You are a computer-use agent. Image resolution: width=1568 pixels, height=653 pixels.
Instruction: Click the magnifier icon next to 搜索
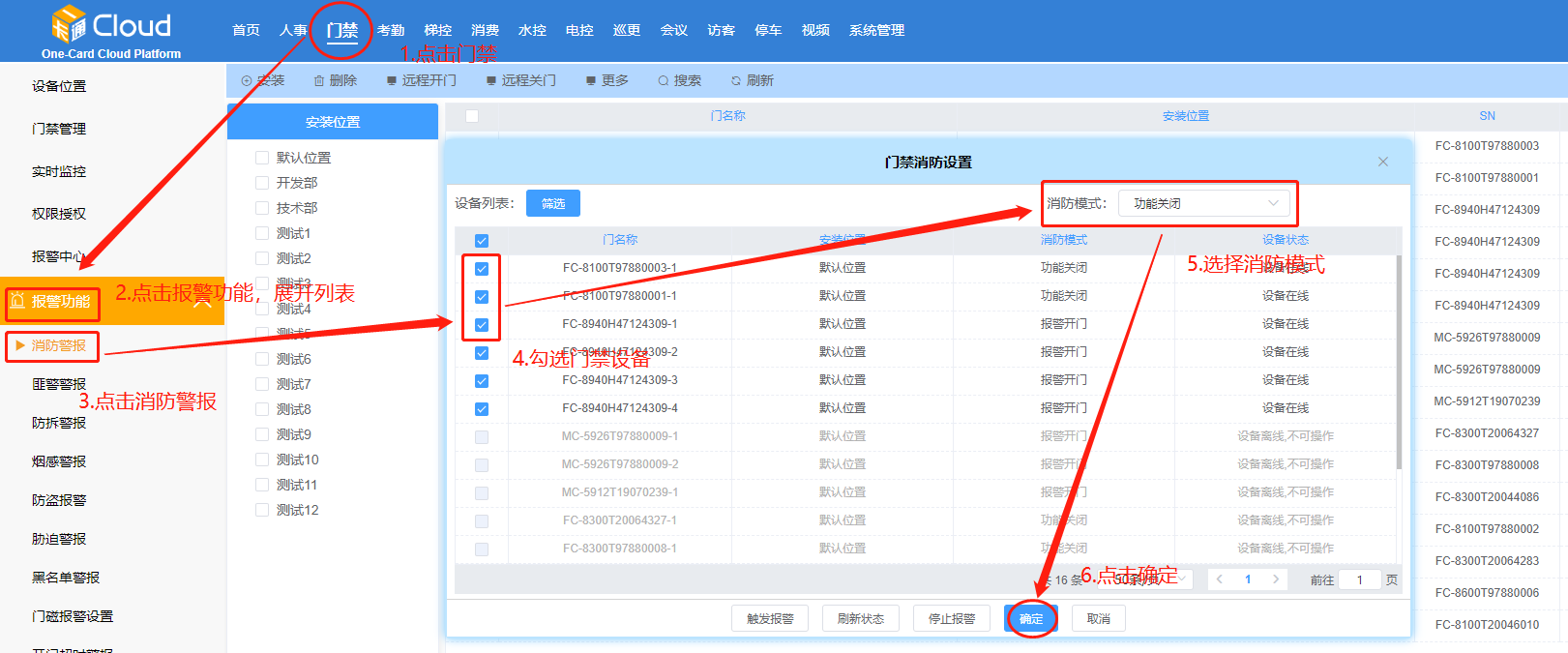click(664, 81)
